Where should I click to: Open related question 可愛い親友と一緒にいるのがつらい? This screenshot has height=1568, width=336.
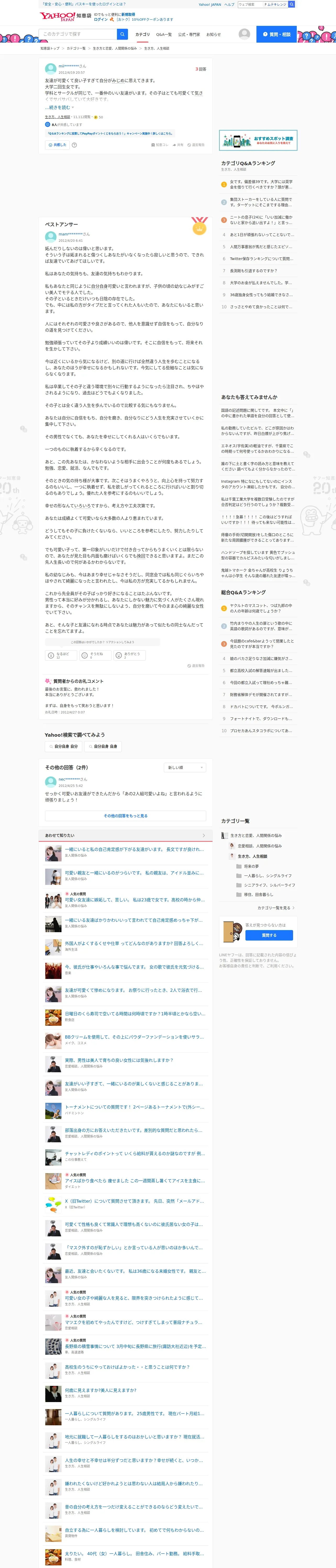[x=134, y=873]
